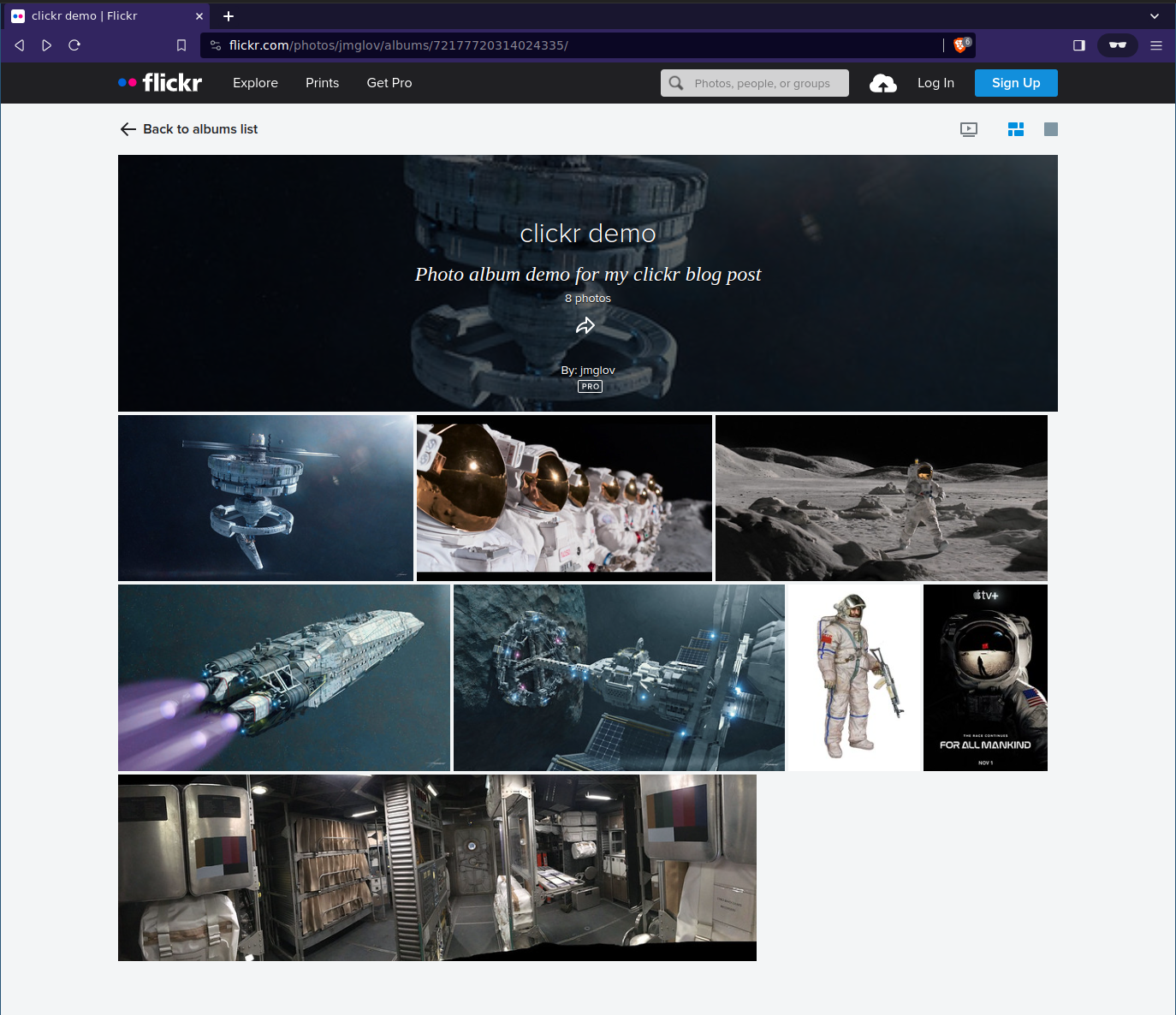Go back in browser history
The width and height of the screenshot is (1176, 1015).
coord(20,45)
